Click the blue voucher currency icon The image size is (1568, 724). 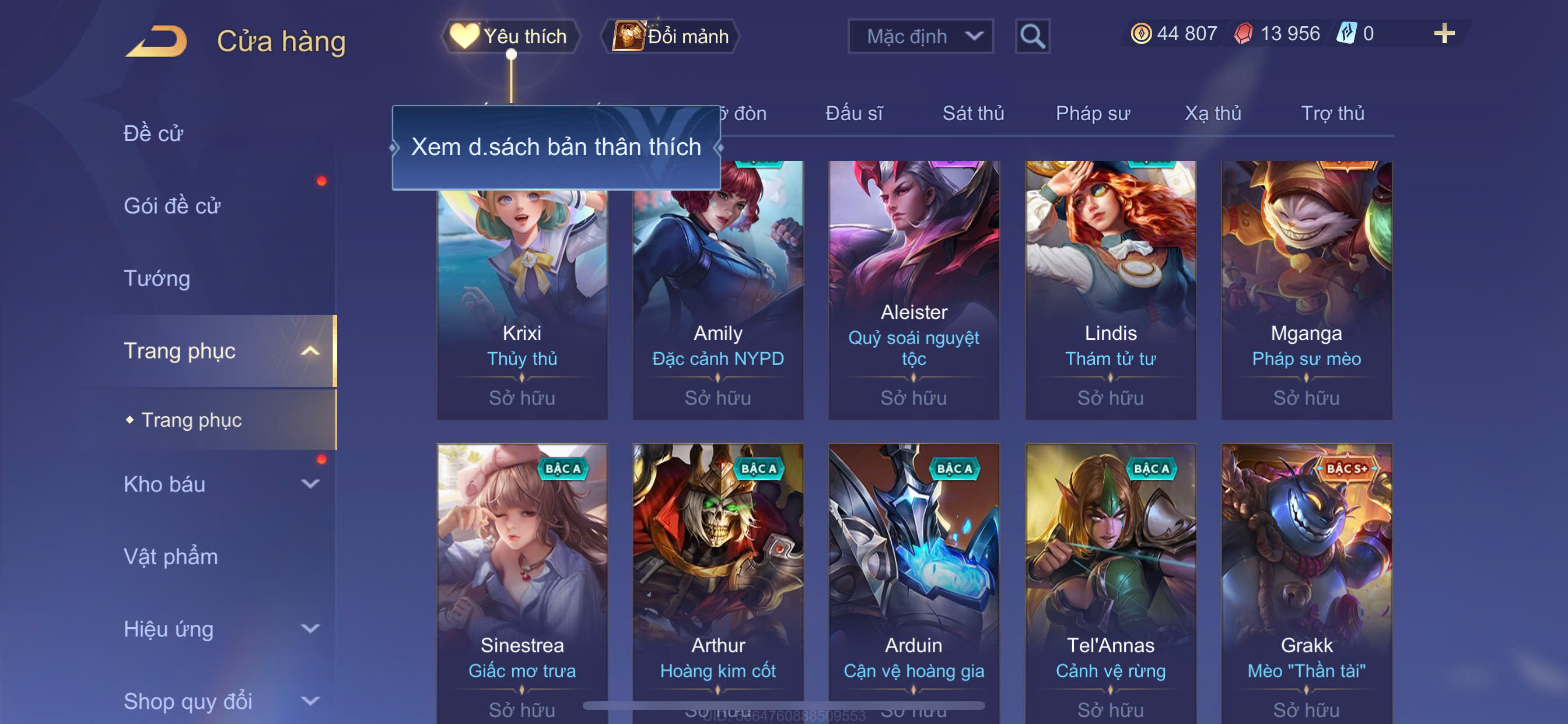[x=1346, y=33]
